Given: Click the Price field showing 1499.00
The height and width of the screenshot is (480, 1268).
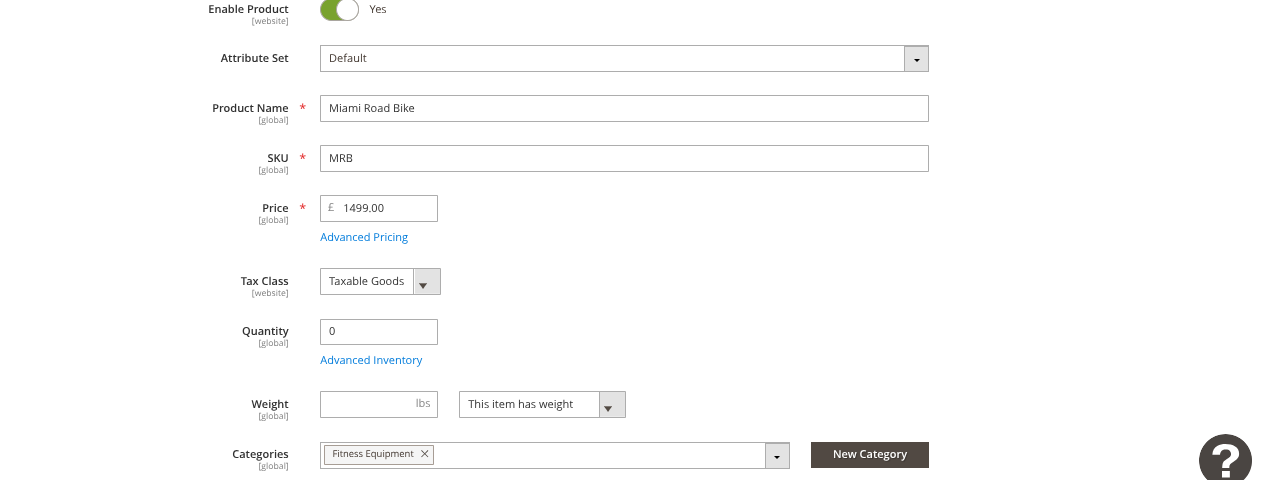Looking at the screenshot, I should [386, 208].
